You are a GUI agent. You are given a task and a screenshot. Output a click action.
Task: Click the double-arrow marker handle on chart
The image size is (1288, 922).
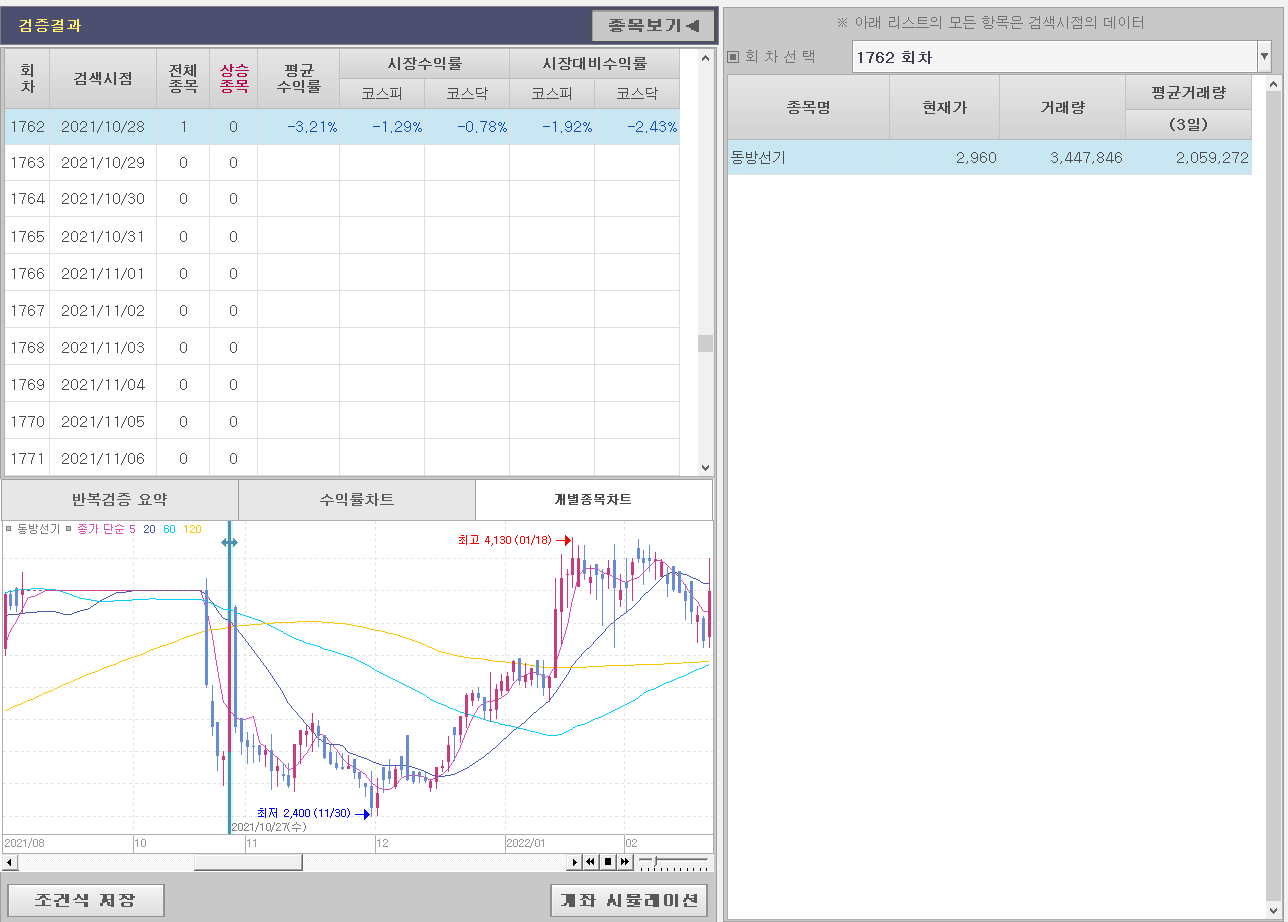click(x=230, y=542)
